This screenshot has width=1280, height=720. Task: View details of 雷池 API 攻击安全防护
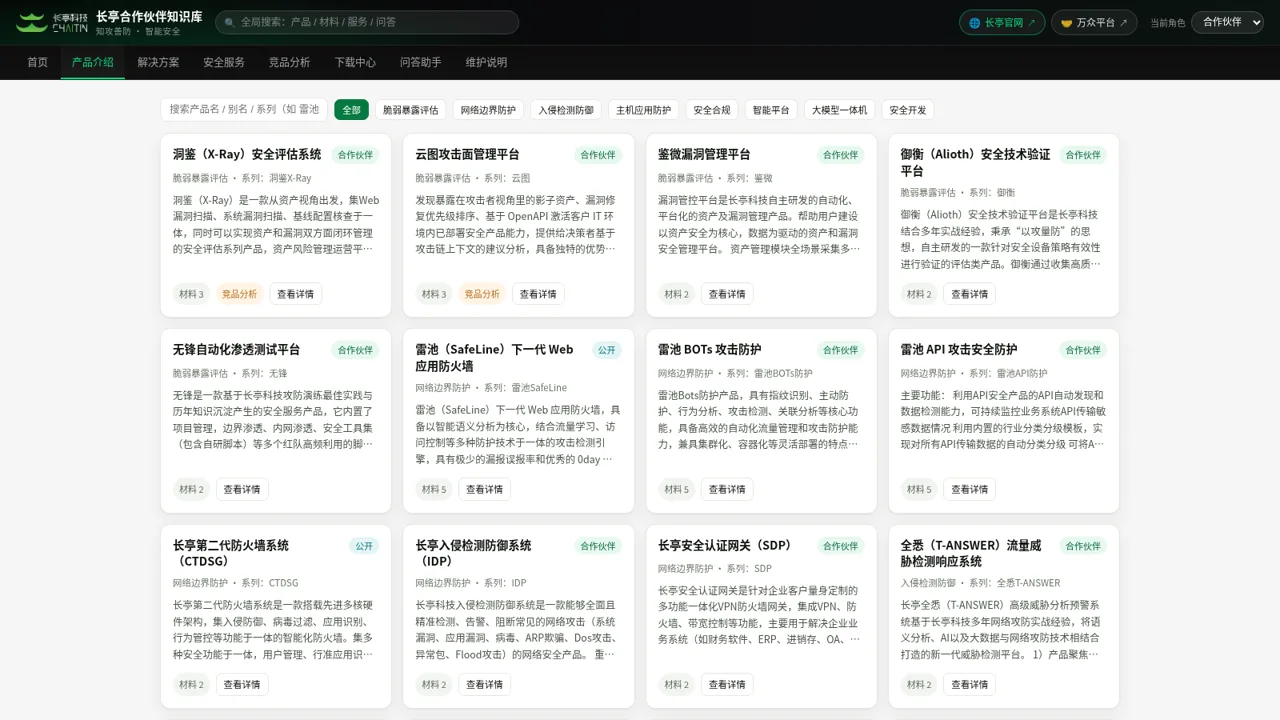[x=970, y=489]
